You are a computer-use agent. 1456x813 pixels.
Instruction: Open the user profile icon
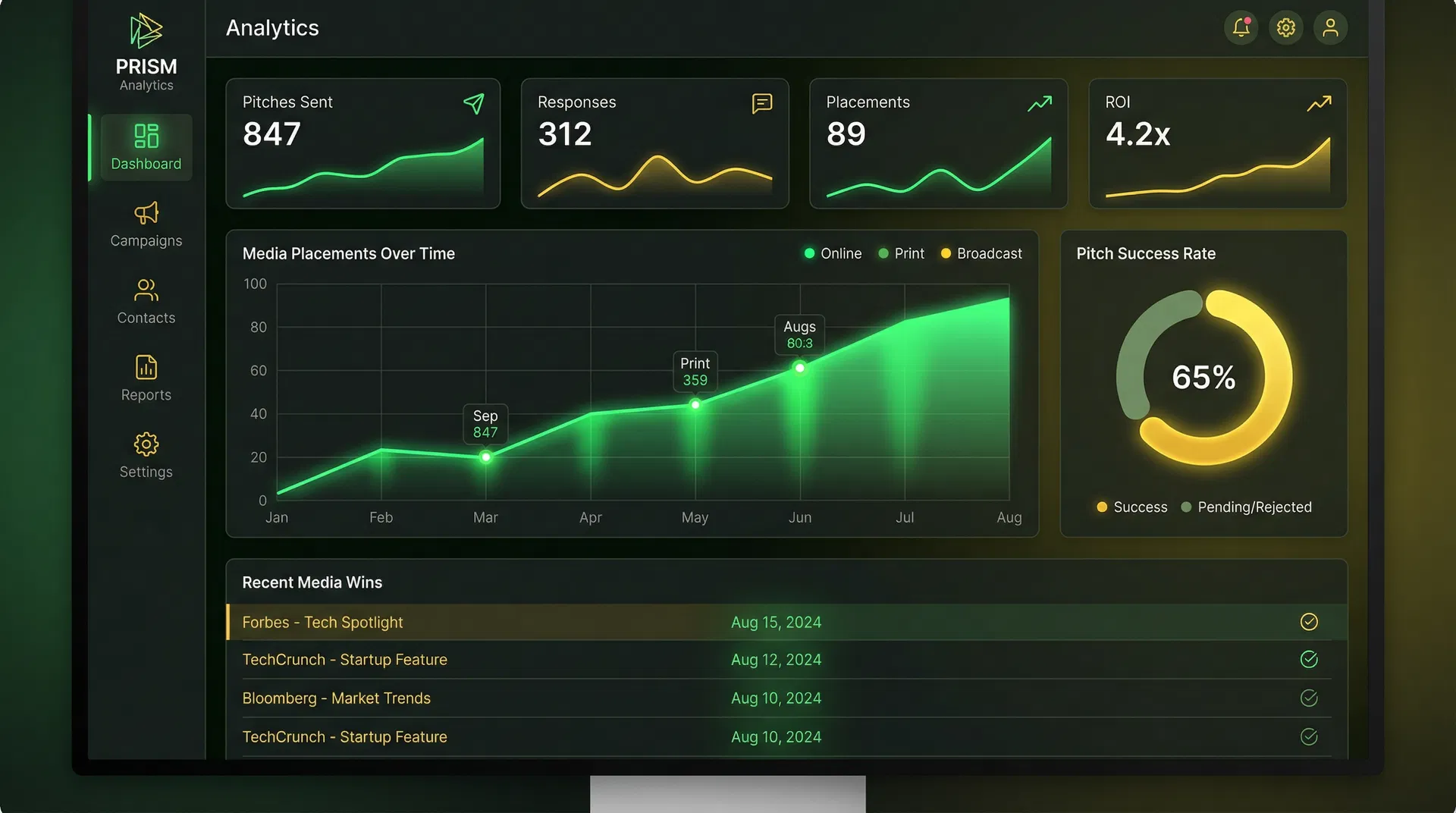click(x=1330, y=27)
